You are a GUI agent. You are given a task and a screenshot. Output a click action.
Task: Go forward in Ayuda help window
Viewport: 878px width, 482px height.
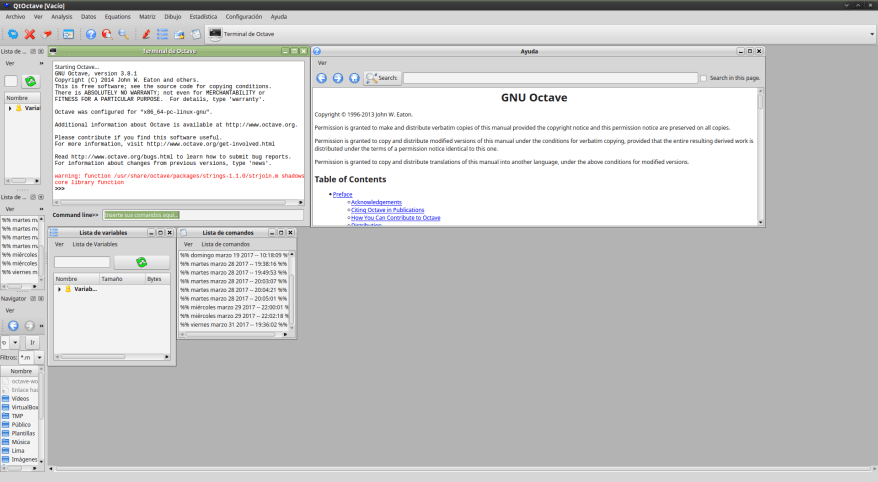click(338, 78)
